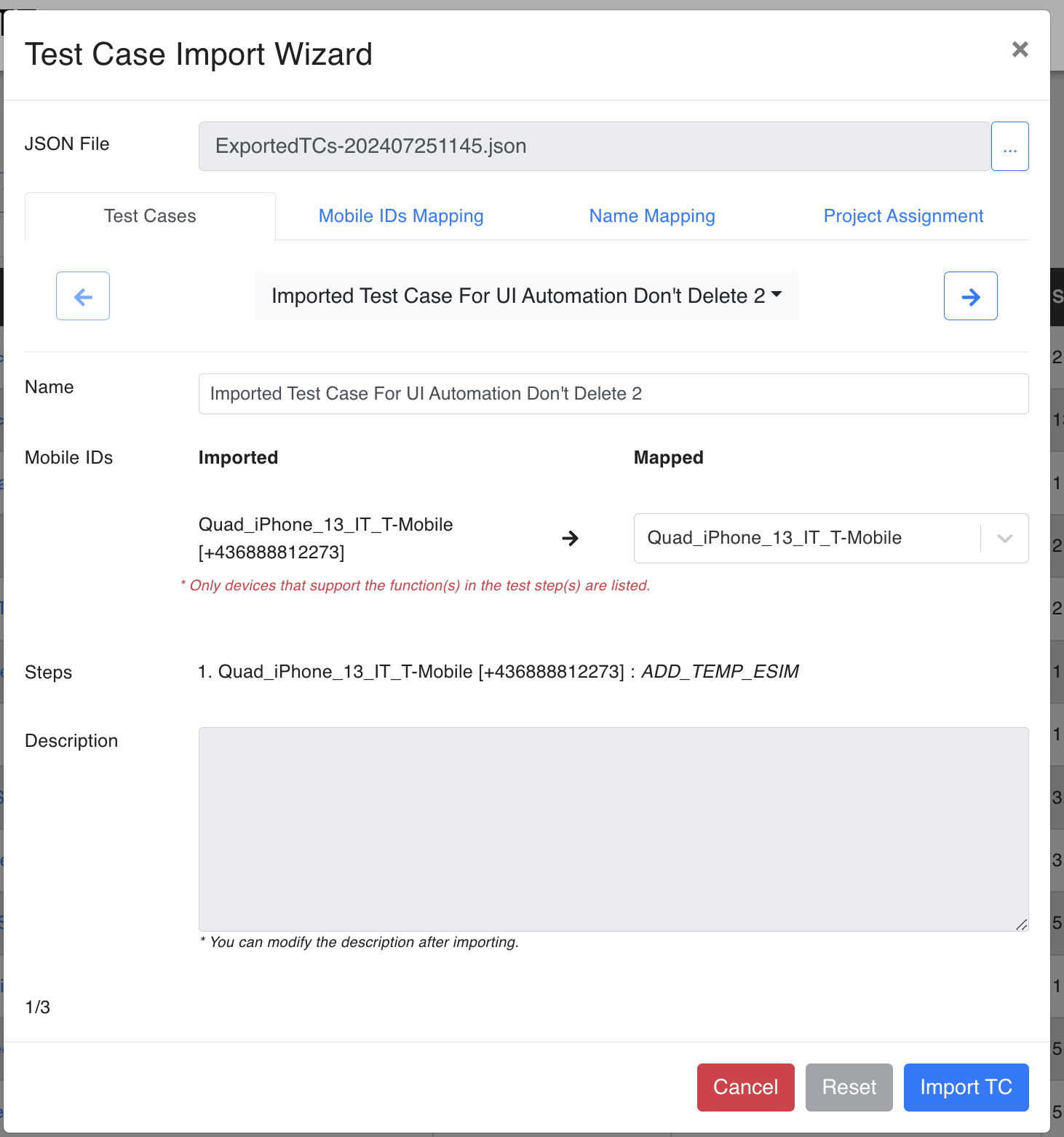This screenshot has height=1137, width=1064.
Task: Click the JSON file name field
Action: 595,146
